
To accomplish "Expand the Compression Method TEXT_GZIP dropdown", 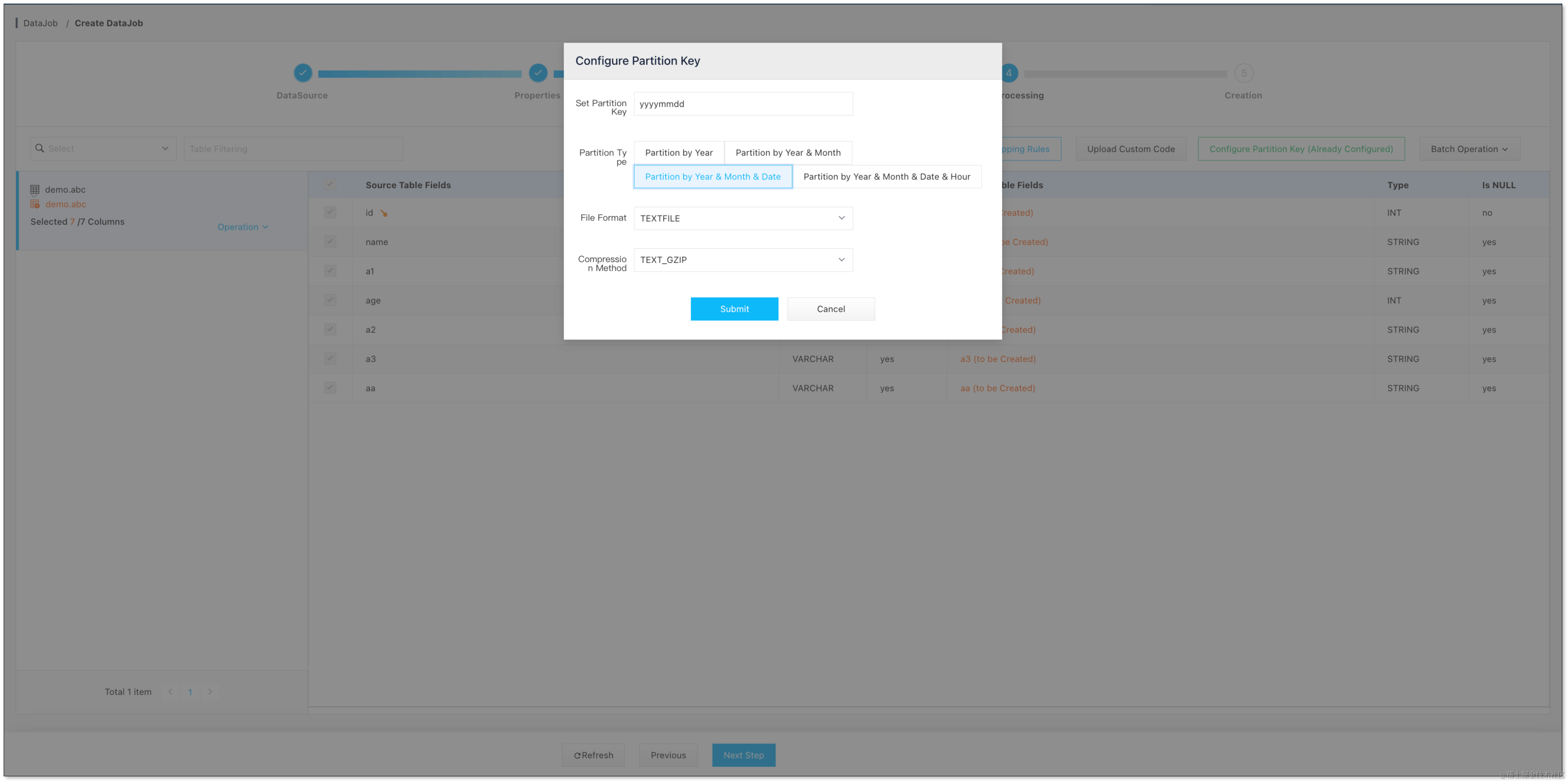I will point(743,260).
